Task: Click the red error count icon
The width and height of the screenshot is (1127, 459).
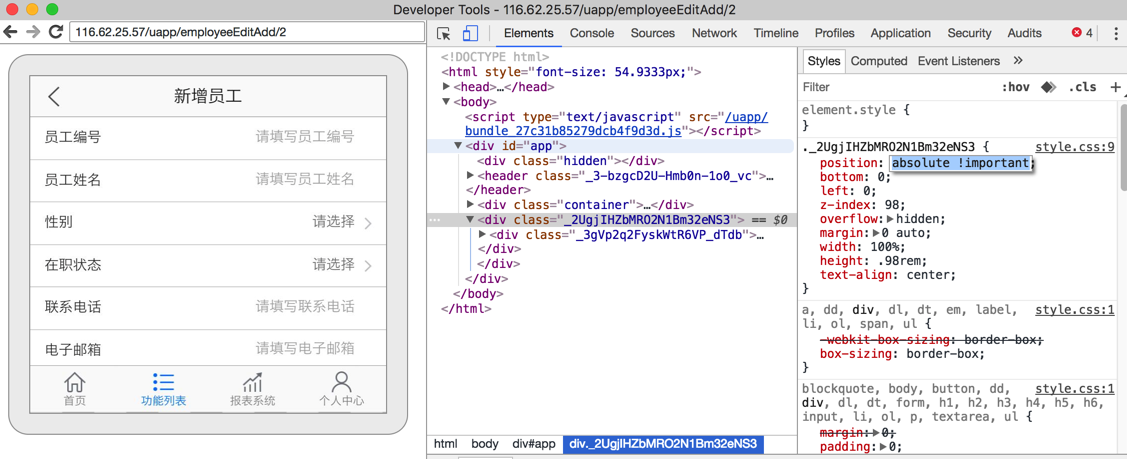Action: 1077,32
